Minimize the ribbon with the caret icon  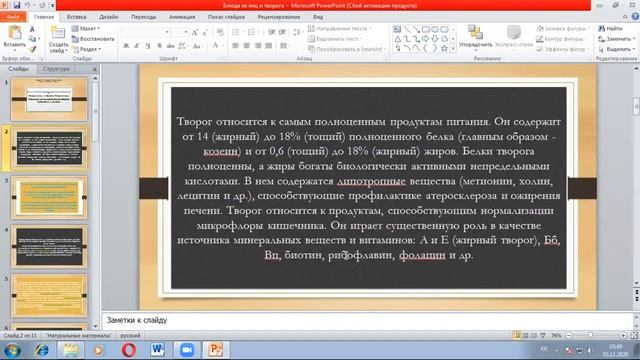point(625,17)
